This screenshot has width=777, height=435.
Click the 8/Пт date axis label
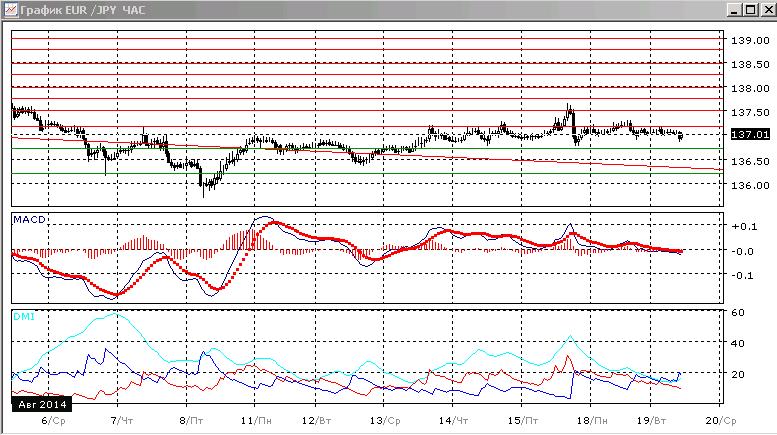click(x=191, y=421)
